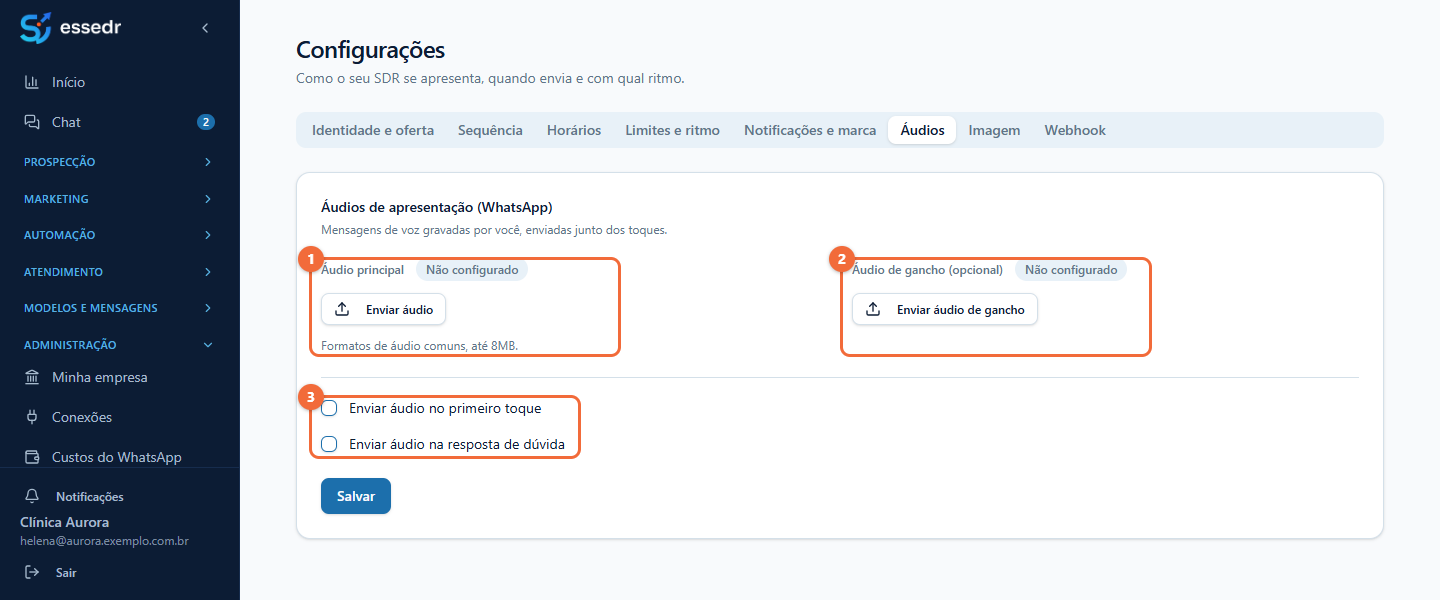This screenshot has width=1440, height=600.
Task: Click the Salvar button
Action: [x=356, y=496]
